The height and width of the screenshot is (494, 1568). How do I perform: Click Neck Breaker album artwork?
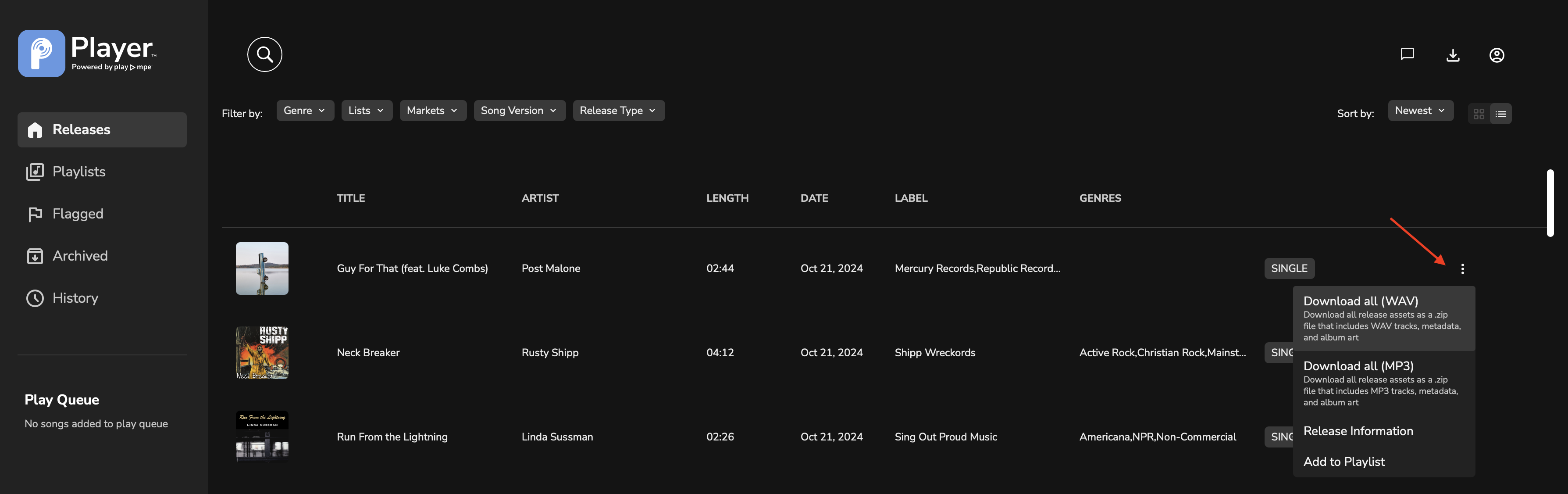[x=262, y=353]
